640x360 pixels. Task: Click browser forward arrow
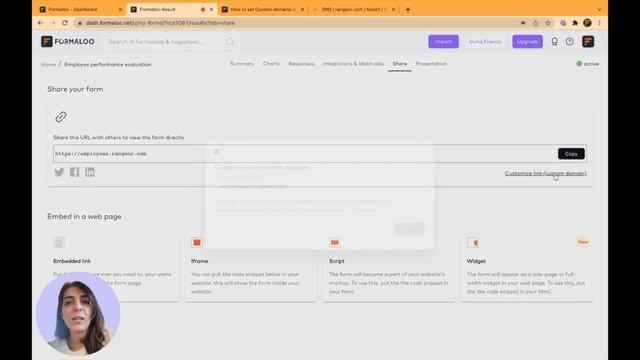(53, 23)
